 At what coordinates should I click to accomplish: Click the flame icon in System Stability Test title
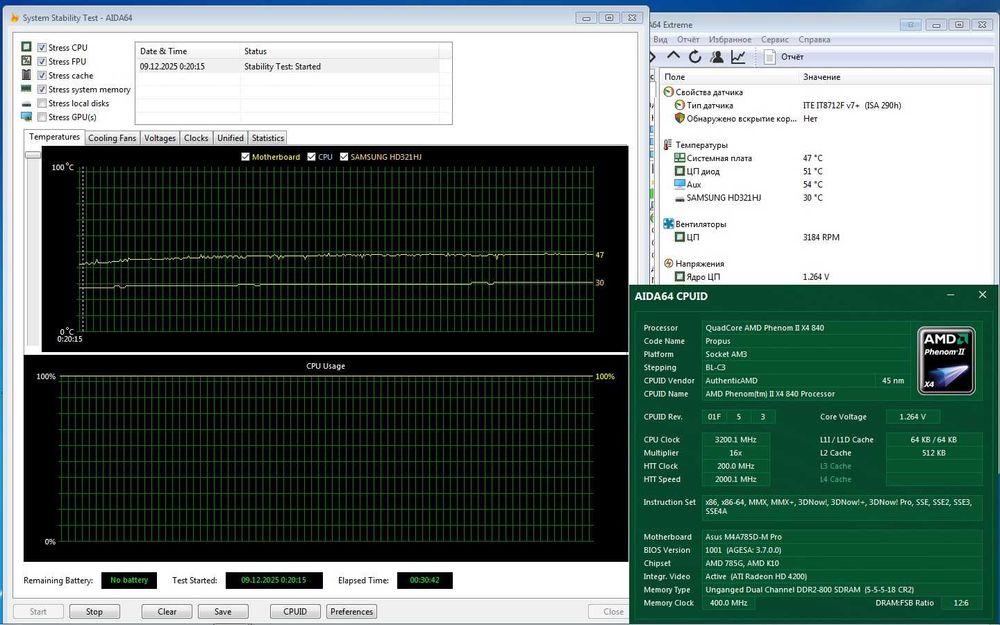click(15, 18)
